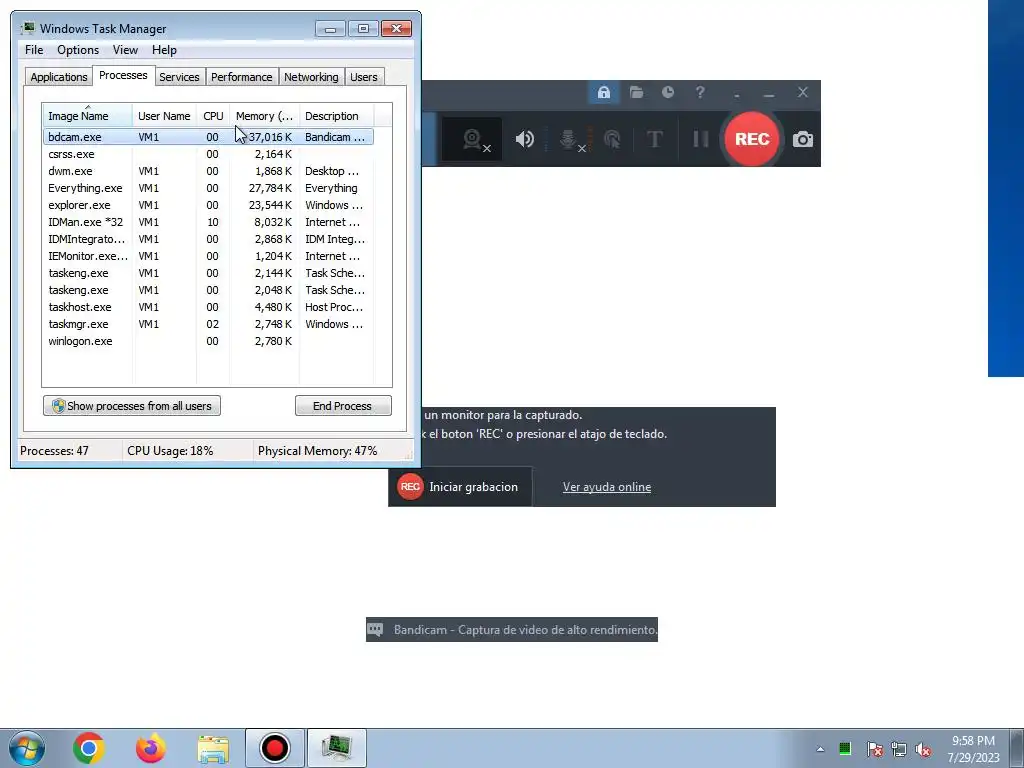Switch to Task Manager taskbar button
The width and height of the screenshot is (1024, 768).
(337, 748)
